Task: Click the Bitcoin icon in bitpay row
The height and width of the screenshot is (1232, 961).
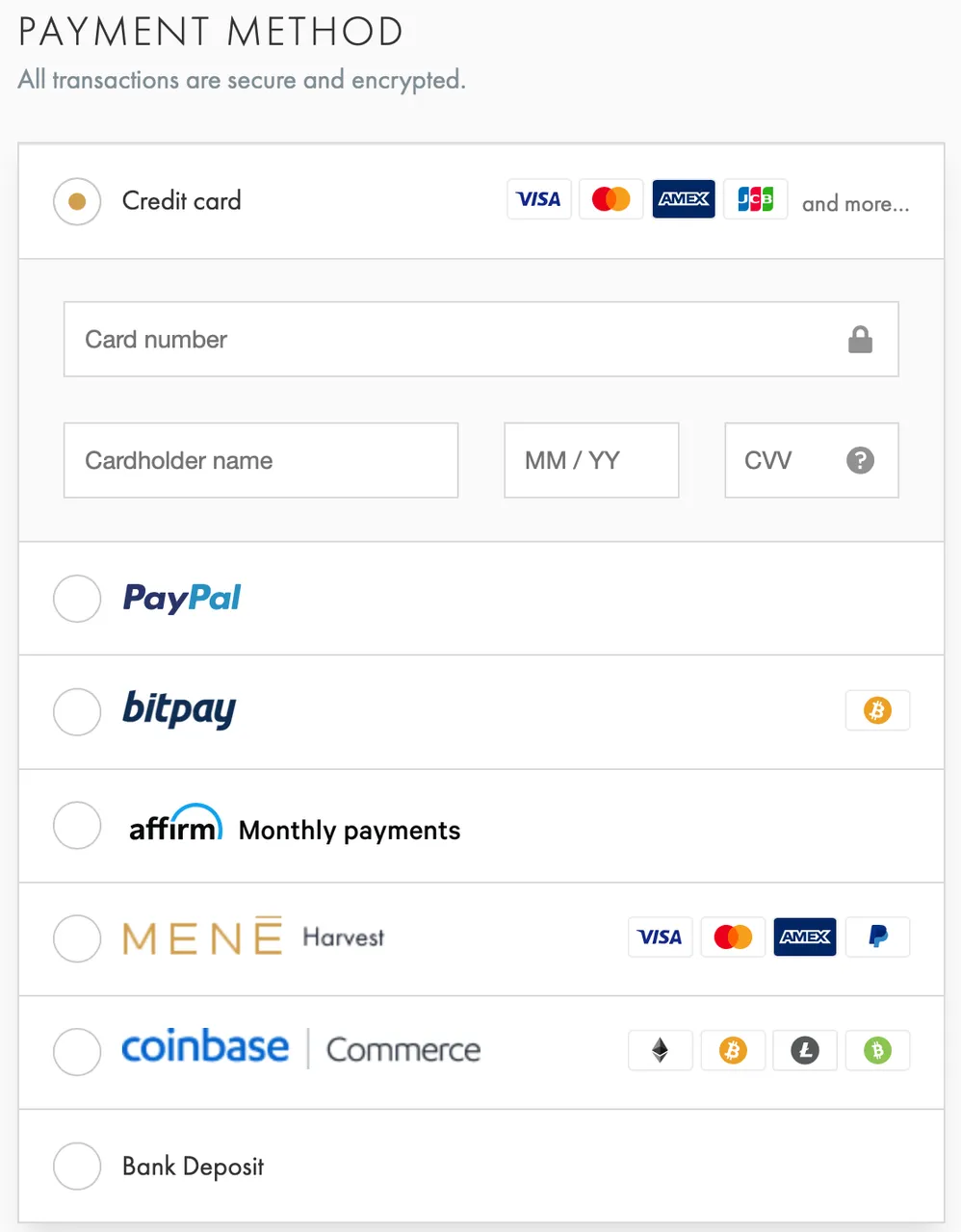Action: [877, 710]
